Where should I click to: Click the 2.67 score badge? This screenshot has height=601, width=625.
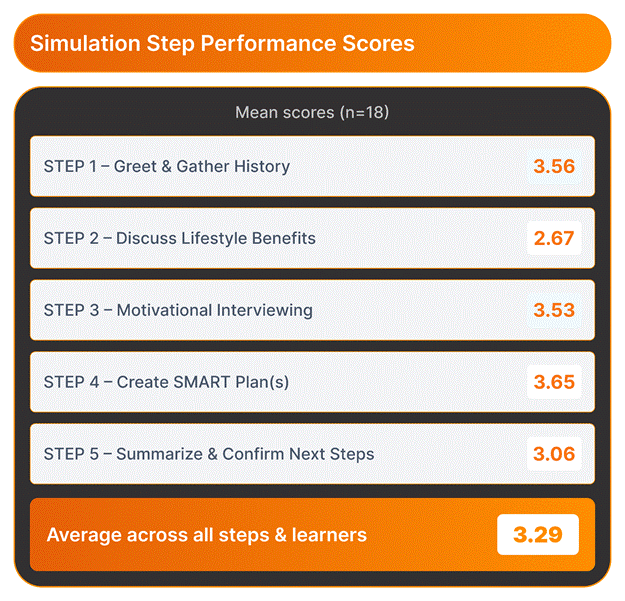[554, 238]
